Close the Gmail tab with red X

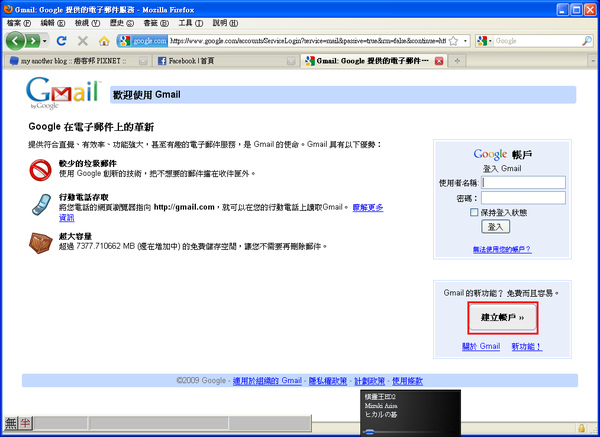click(439, 61)
